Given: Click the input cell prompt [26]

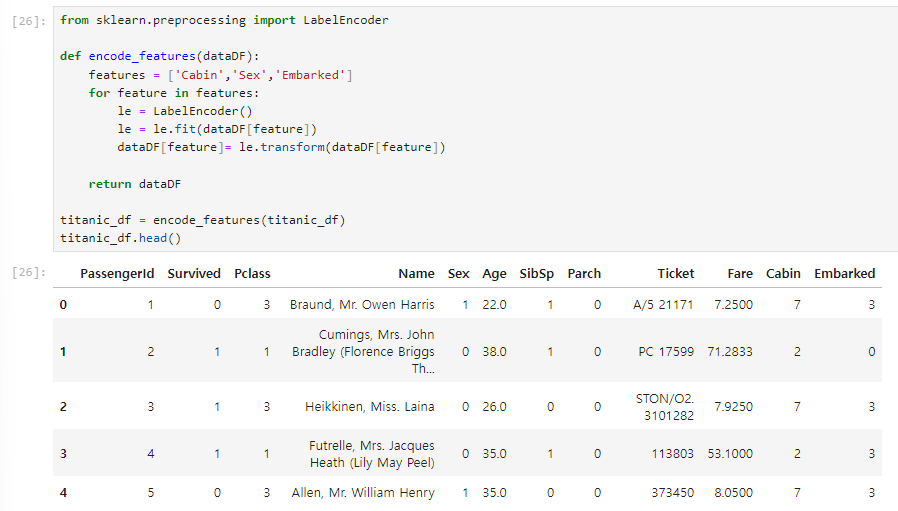Looking at the screenshot, I should [x=26, y=21].
